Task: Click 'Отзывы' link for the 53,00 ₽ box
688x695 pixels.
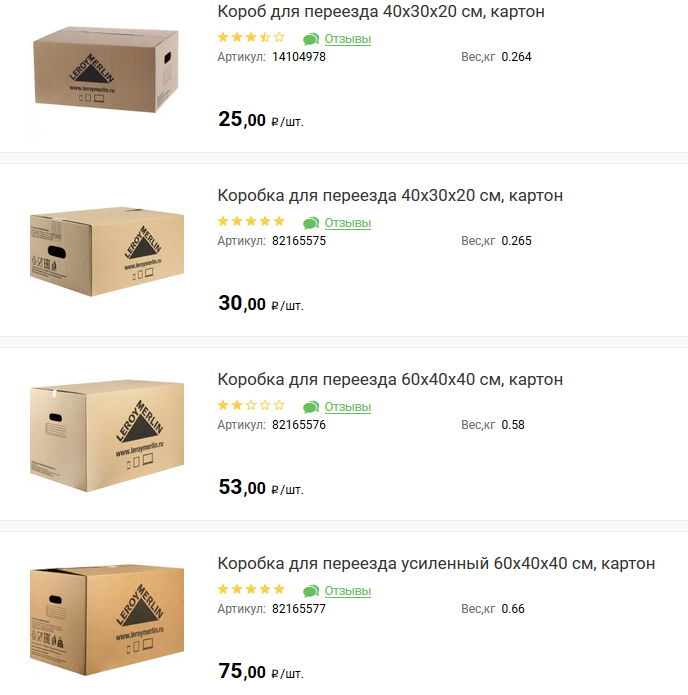Action: click(348, 407)
